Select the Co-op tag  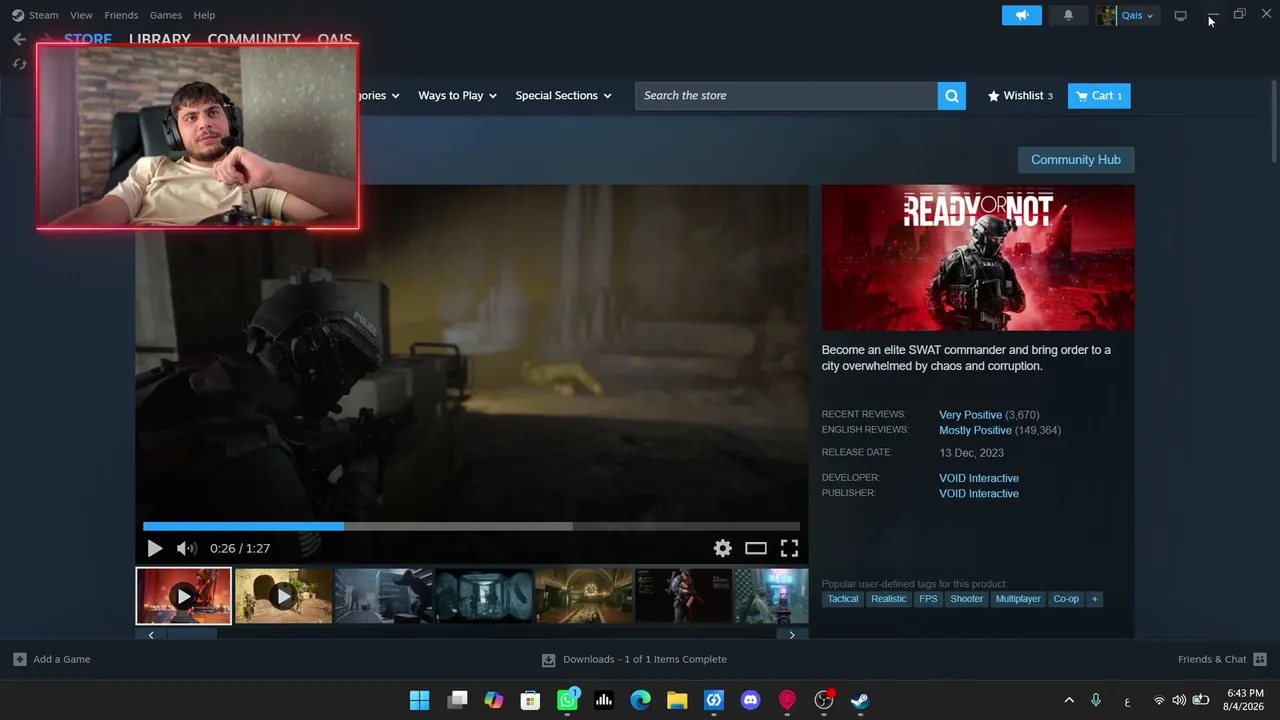[x=1066, y=599]
